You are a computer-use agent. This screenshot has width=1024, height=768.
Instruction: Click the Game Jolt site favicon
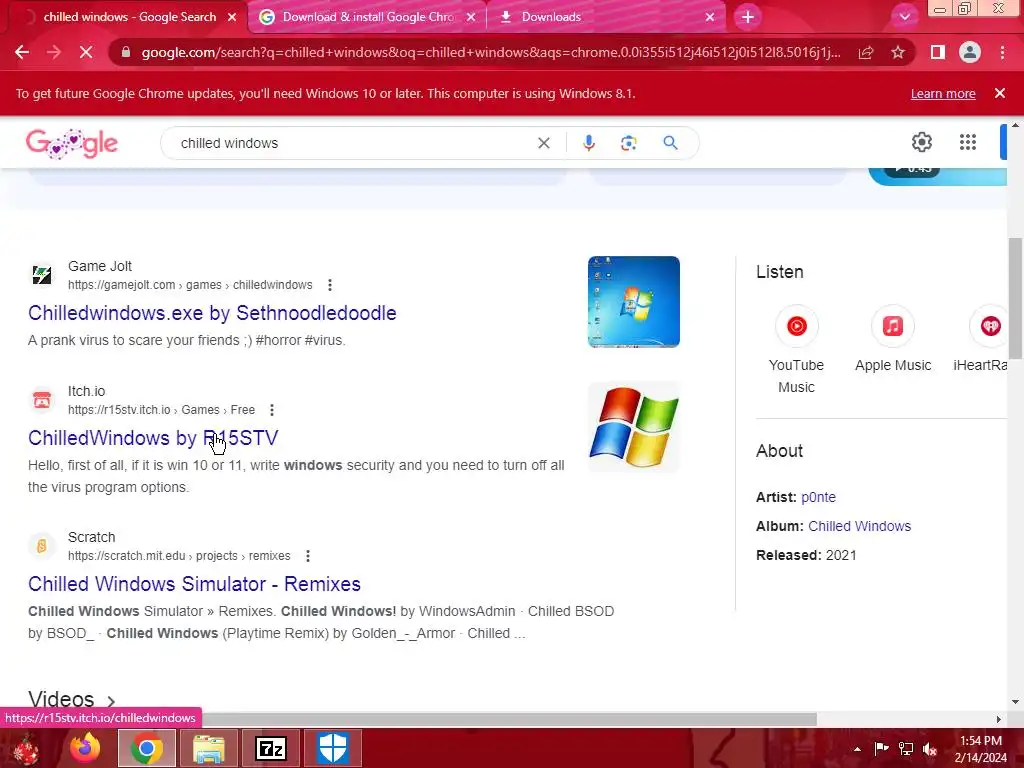click(42, 275)
